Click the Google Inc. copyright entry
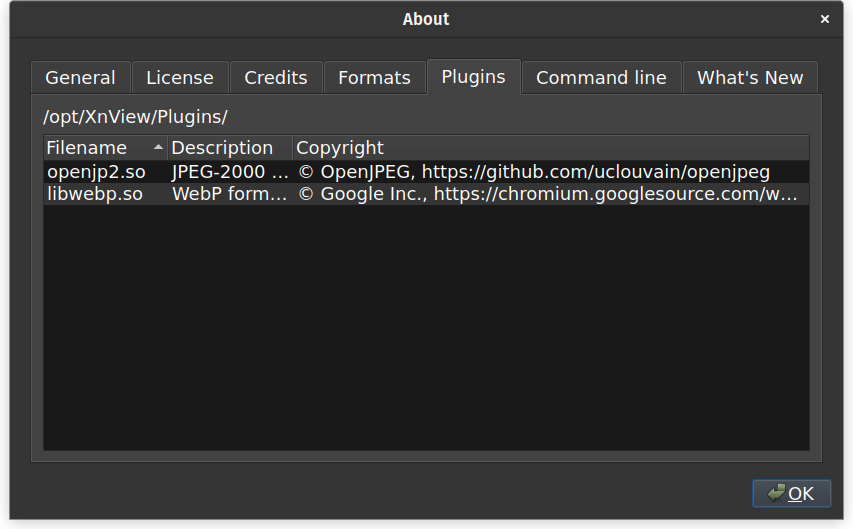The height and width of the screenshot is (529, 853). tap(548, 194)
